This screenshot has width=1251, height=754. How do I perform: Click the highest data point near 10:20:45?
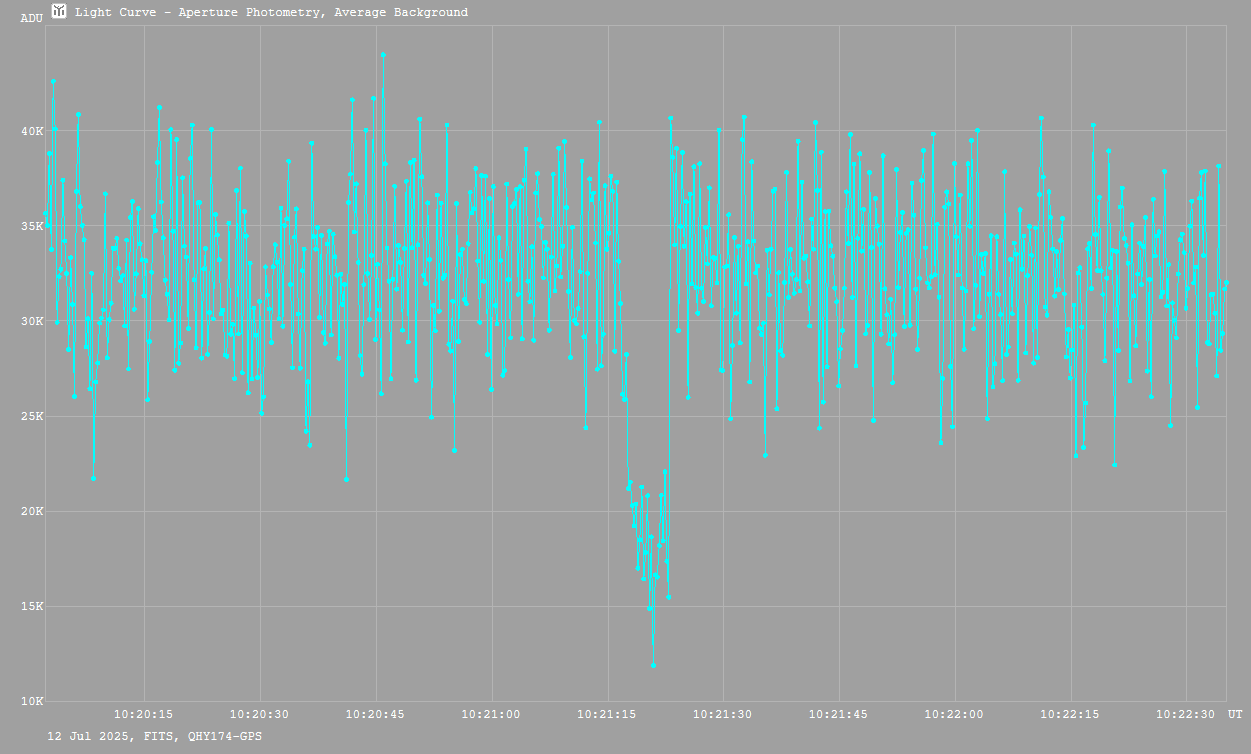pyautogui.click(x=383, y=55)
